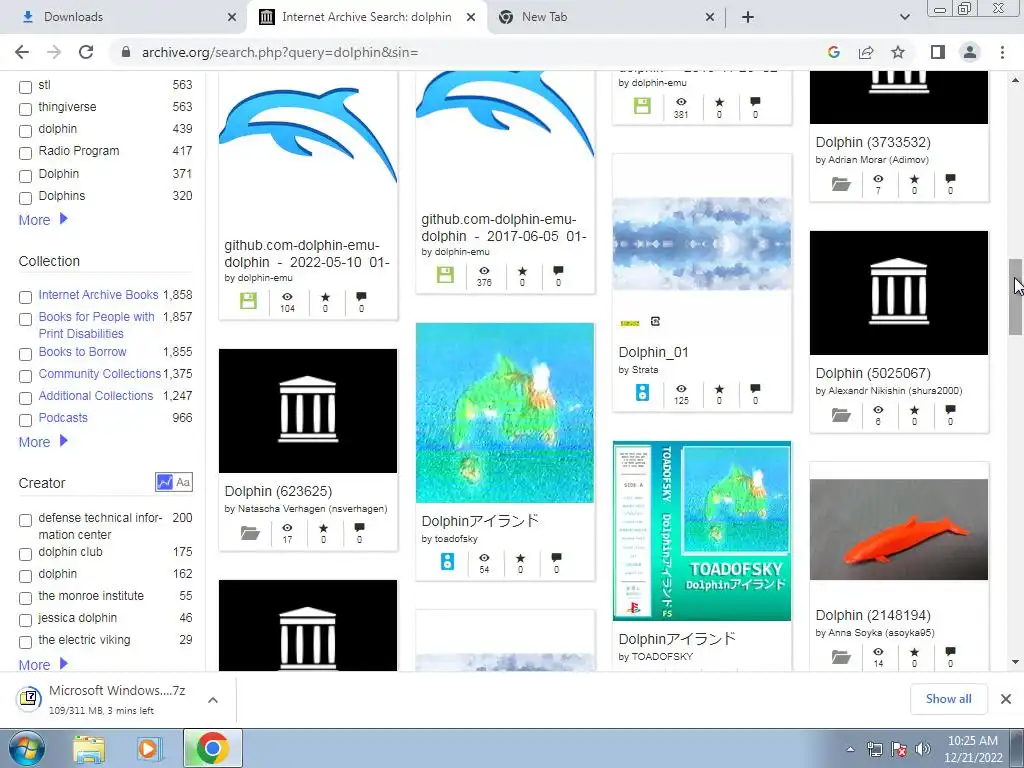Open the Windows Start button

point(27,748)
